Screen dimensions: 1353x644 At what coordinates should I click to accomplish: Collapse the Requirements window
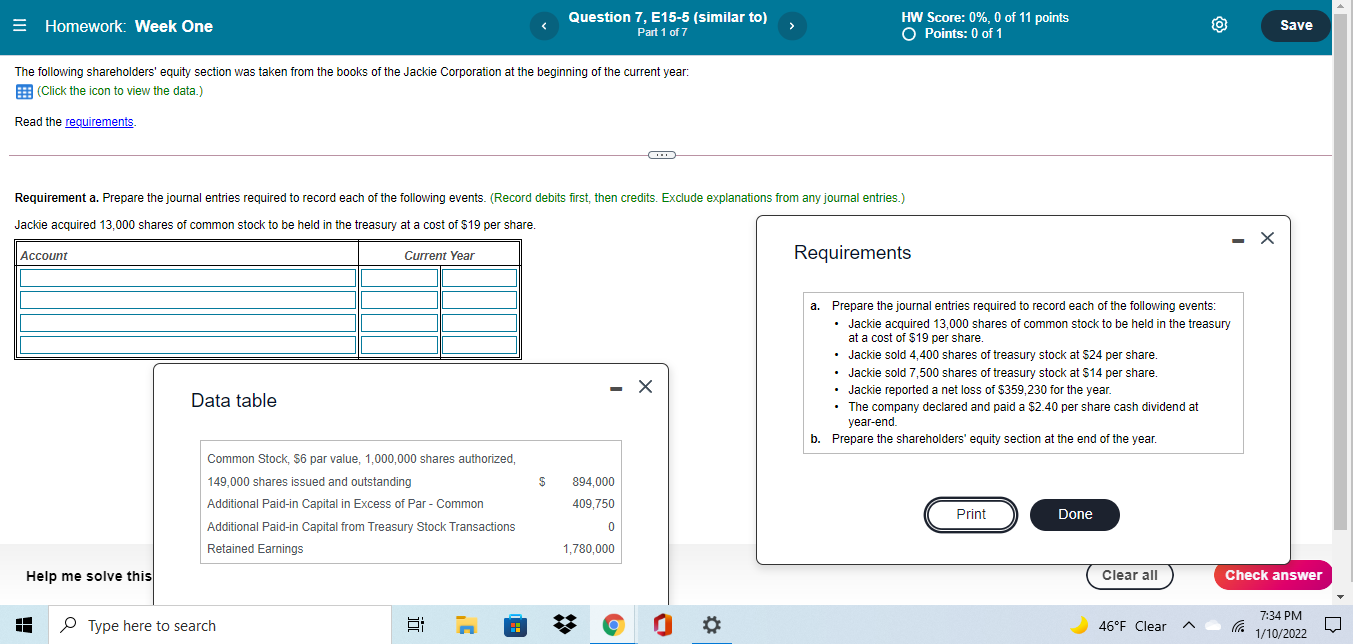click(1238, 238)
